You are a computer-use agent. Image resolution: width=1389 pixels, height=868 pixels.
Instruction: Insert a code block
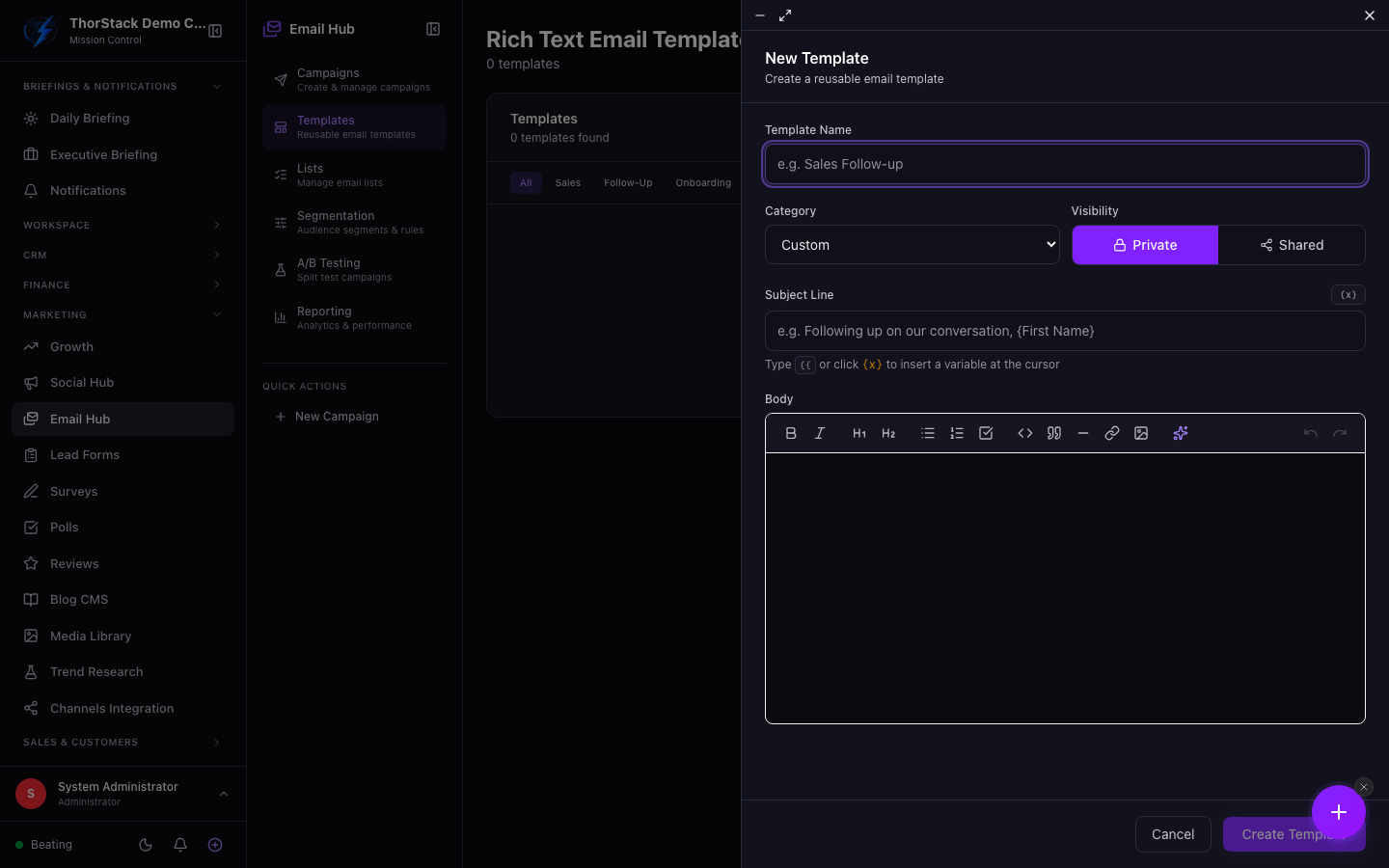pyautogui.click(x=1025, y=433)
